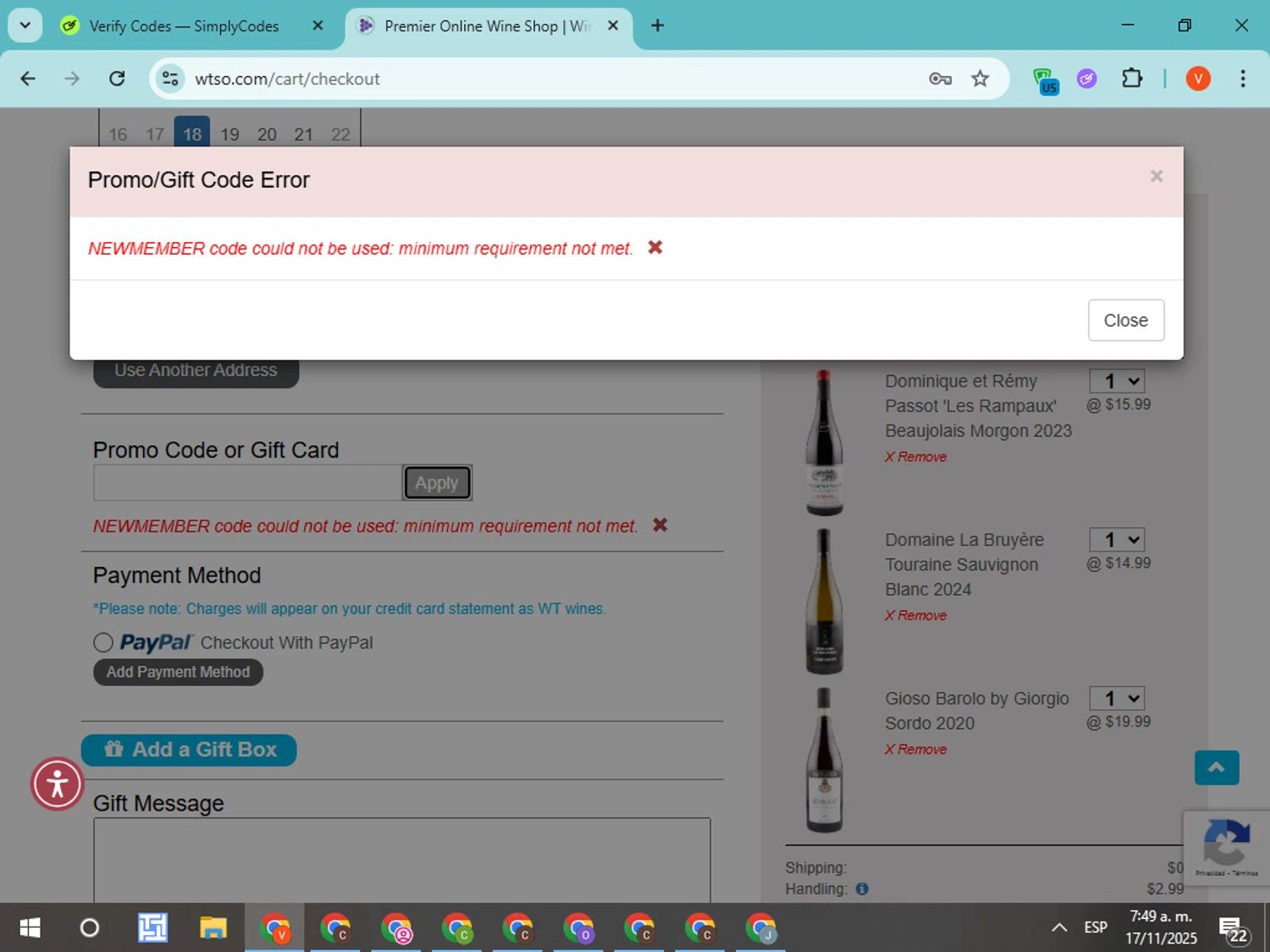Select date 20 in the calendar
This screenshot has width=1270, height=952.
point(267,134)
